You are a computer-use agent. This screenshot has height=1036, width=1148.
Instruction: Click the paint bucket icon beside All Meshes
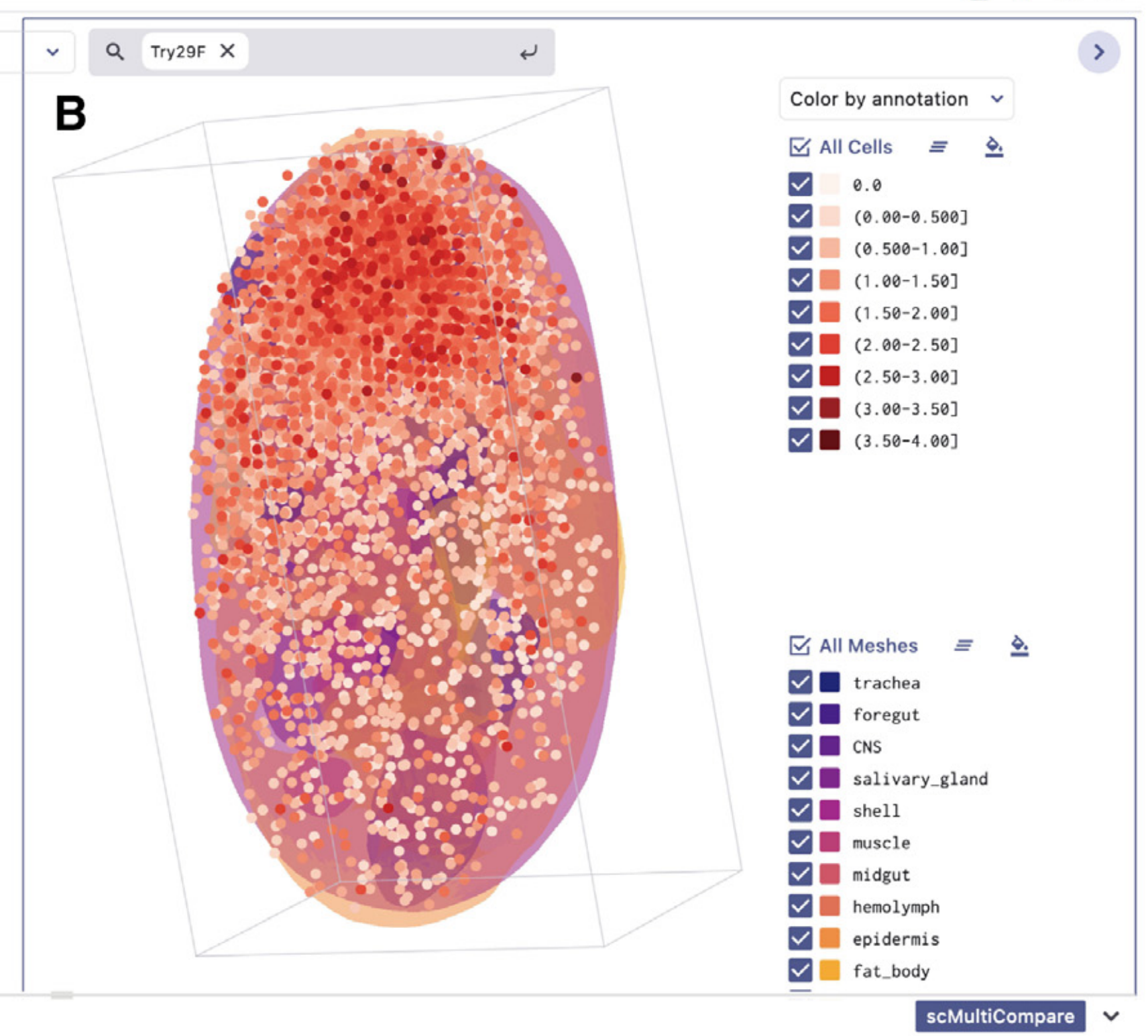pyautogui.click(x=1019, y=645)
